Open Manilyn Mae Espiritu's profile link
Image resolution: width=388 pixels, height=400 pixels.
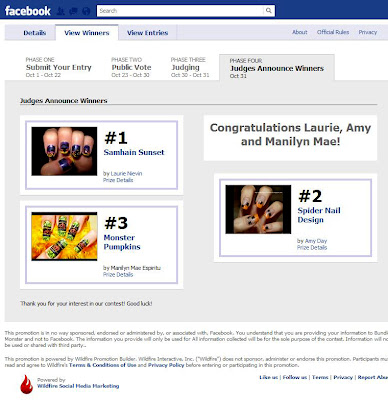click(136, 268)
